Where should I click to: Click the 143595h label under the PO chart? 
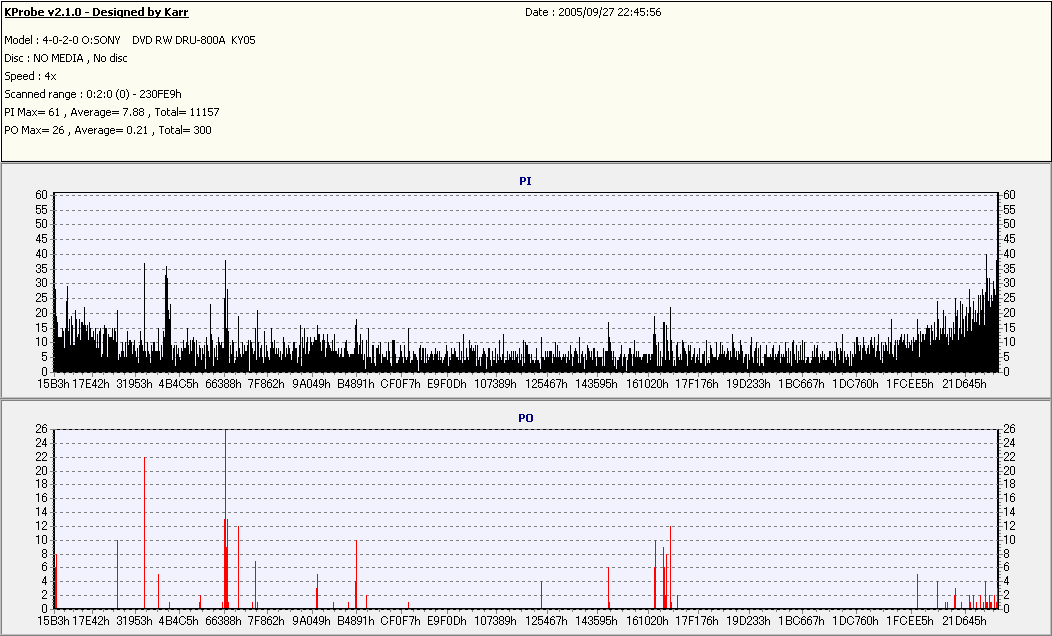click(x=596, y=621)
